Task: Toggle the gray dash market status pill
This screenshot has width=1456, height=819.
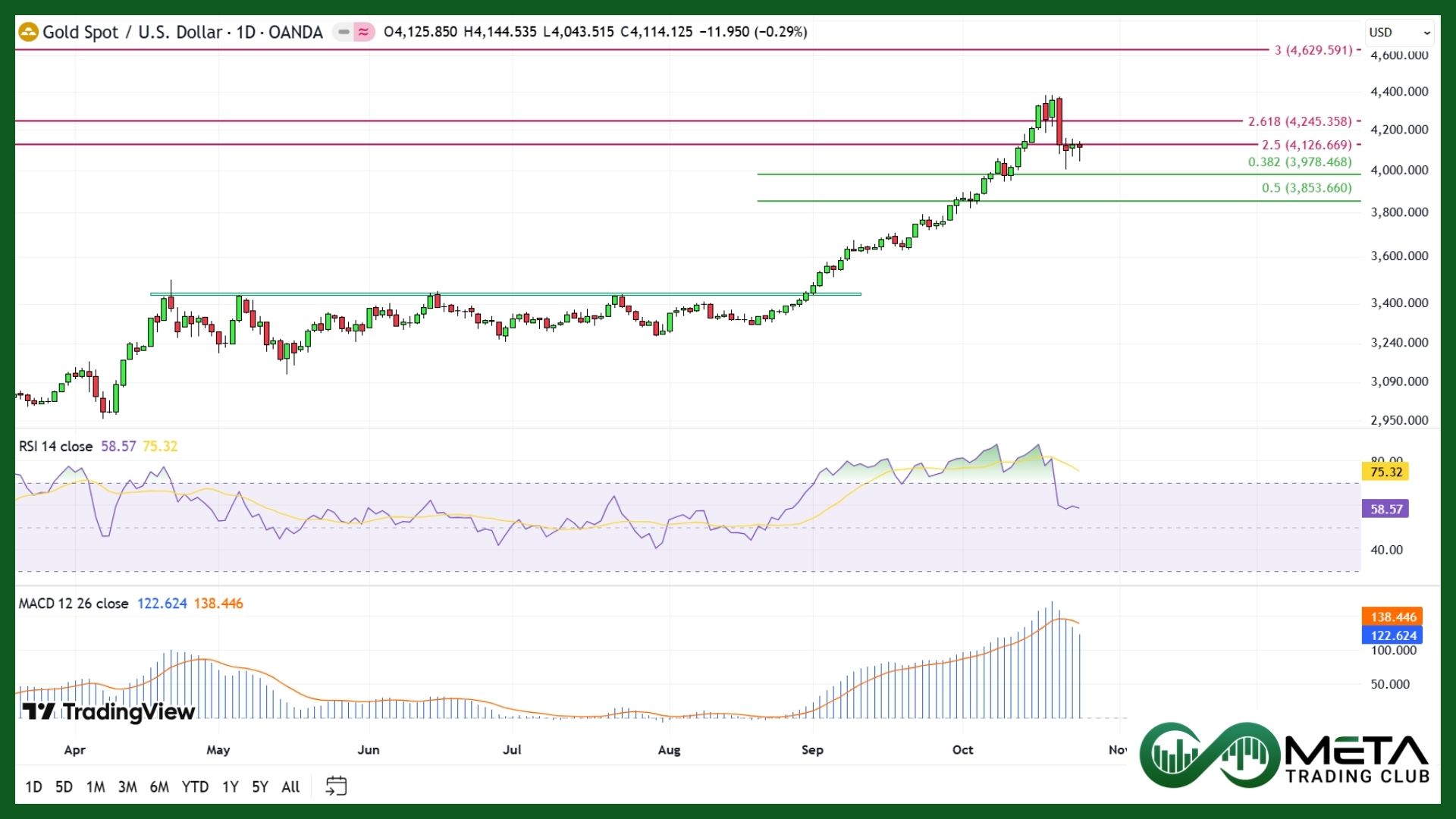Action: pyautogui.click(x=344, y=32)
